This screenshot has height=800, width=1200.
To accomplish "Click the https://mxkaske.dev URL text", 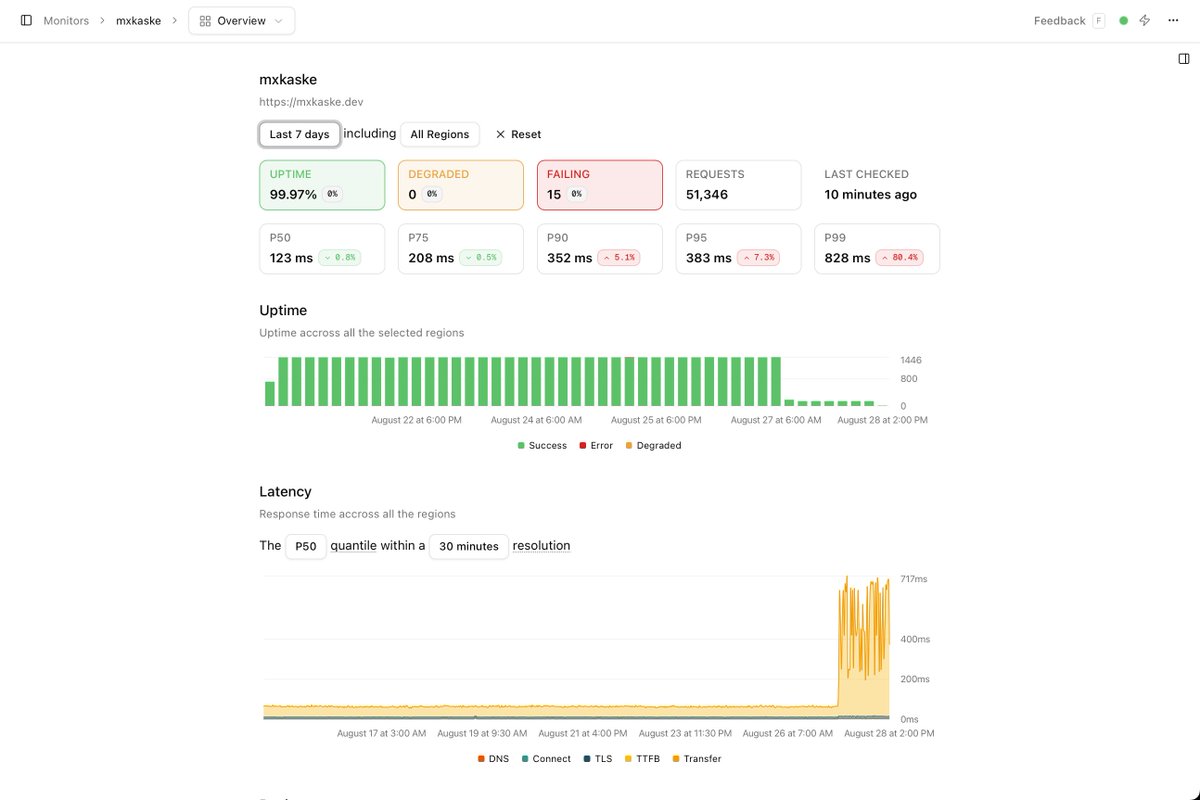I will 311,102.
